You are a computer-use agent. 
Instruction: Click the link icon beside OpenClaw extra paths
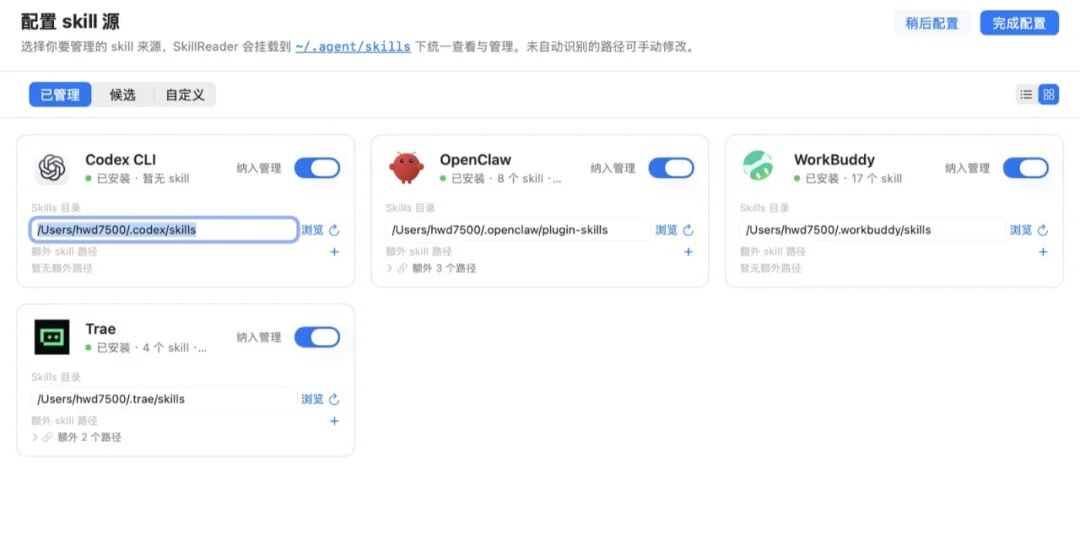[402, 268]
